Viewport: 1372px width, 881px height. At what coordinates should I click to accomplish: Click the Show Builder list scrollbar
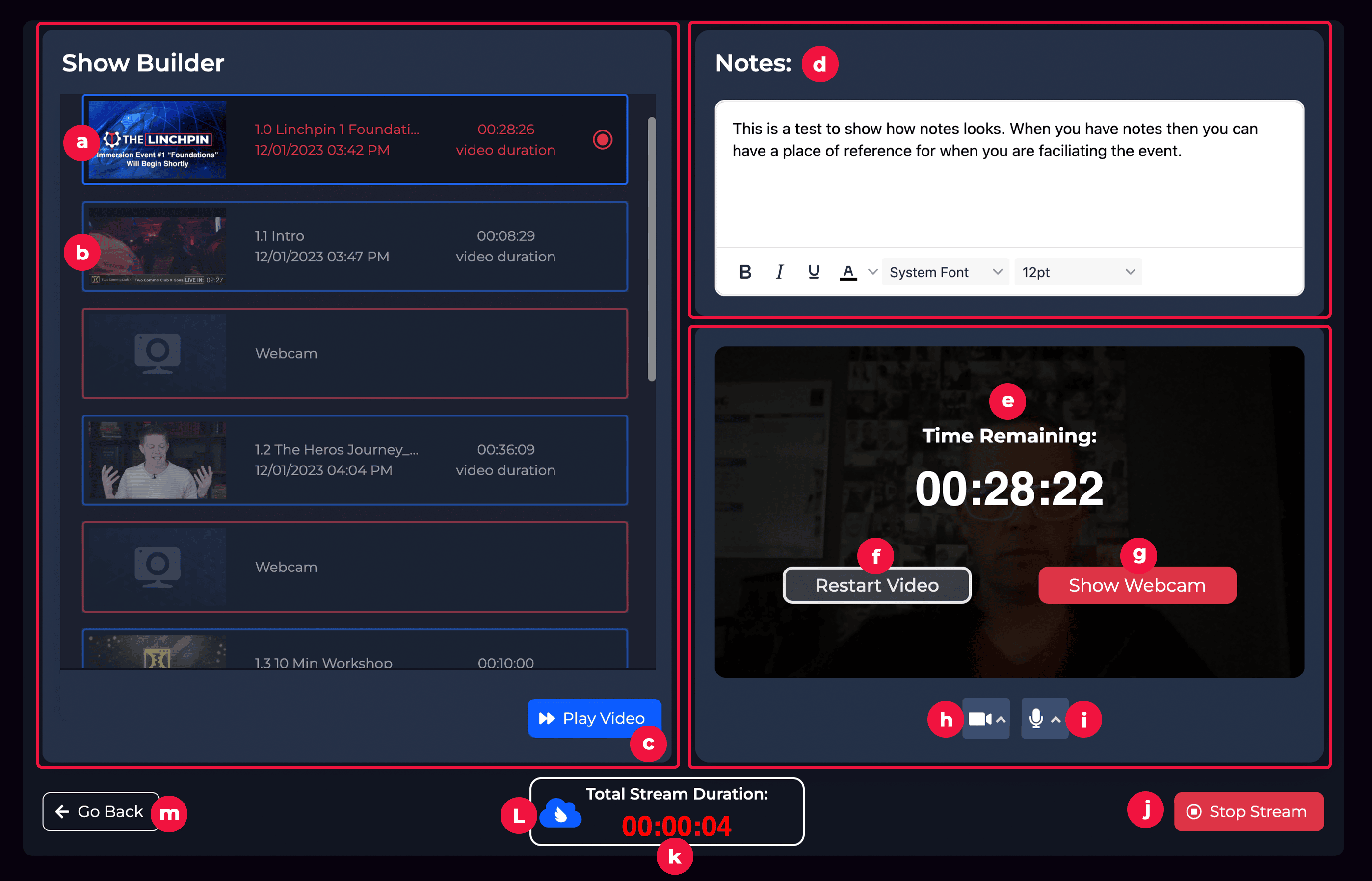(x=651, y=249)
